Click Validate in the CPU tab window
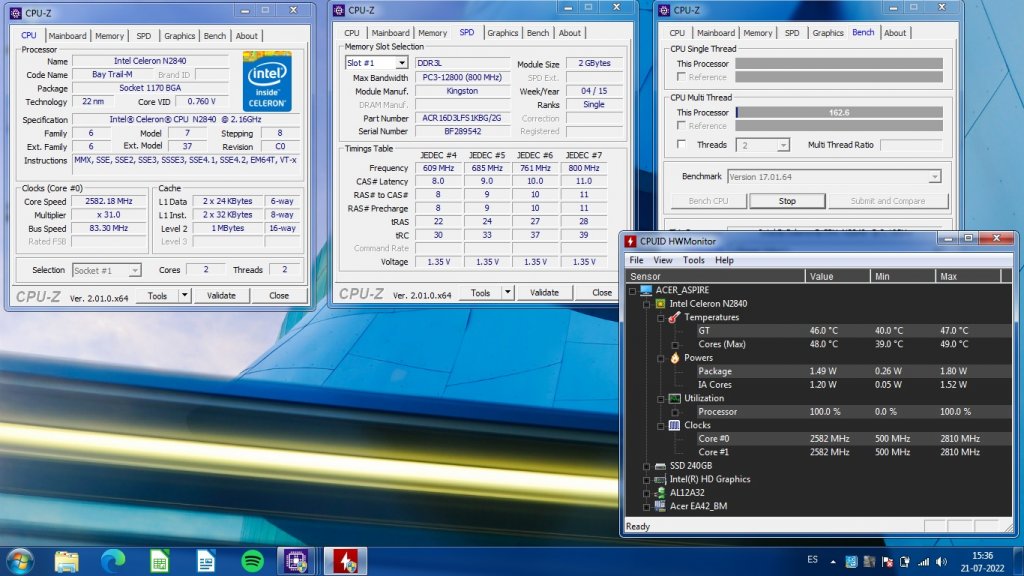The height and width of the screenshot is (576, 1024). (221, 296)
